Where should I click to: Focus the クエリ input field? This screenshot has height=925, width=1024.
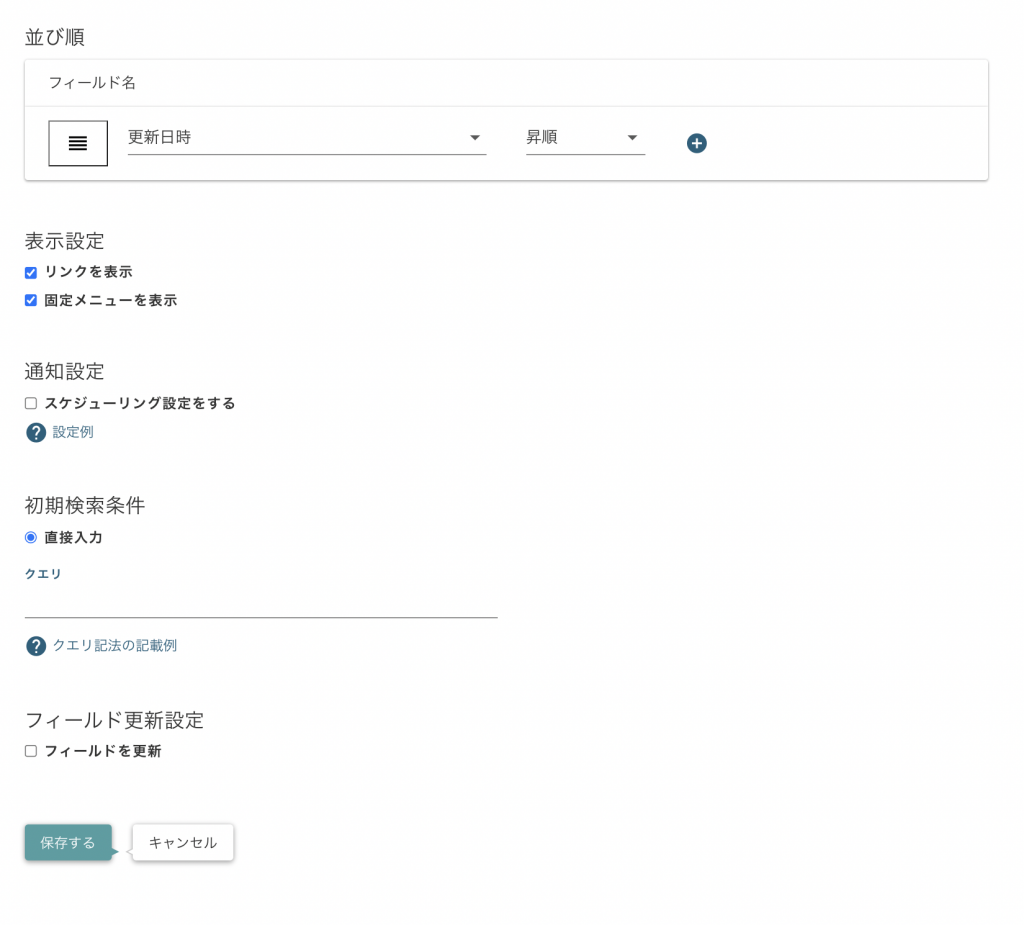click(261, 602)
